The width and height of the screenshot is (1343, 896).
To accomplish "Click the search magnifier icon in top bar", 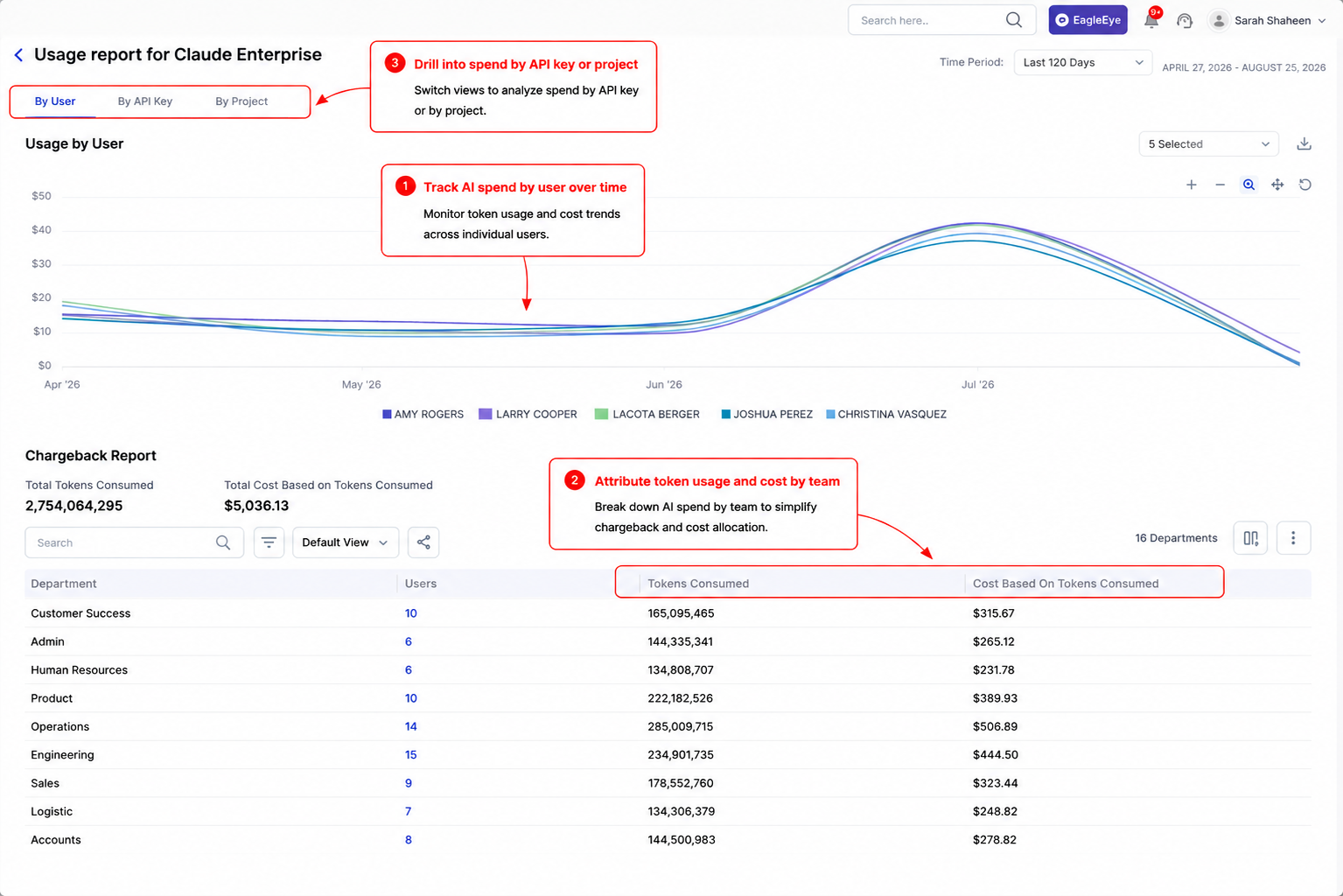I will coord(1013,20).
